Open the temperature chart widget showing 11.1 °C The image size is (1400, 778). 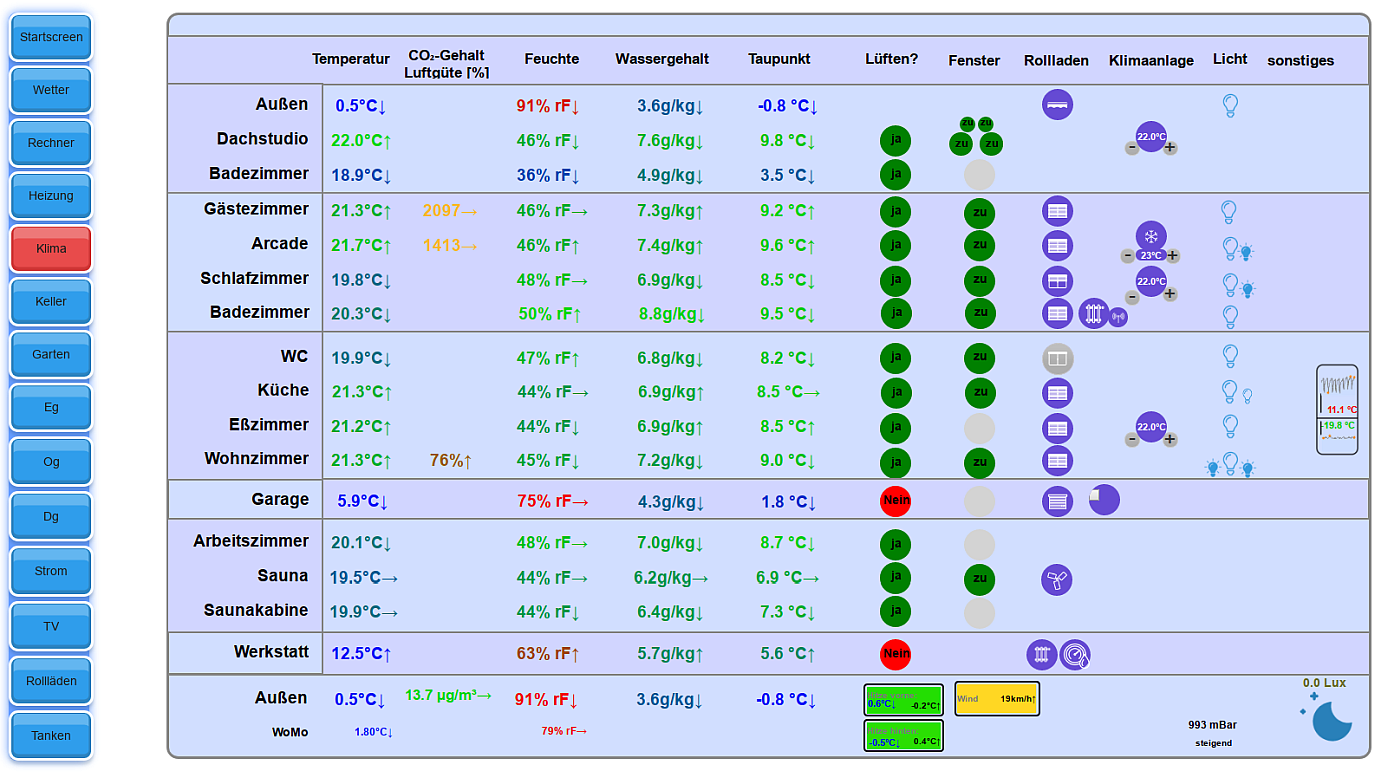(x=1337, y=409)
